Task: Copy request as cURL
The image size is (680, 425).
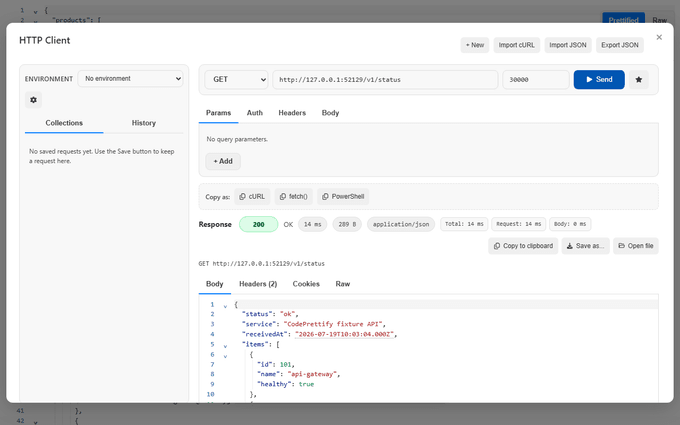Action: pyautogui.click(x=252, y=196)
